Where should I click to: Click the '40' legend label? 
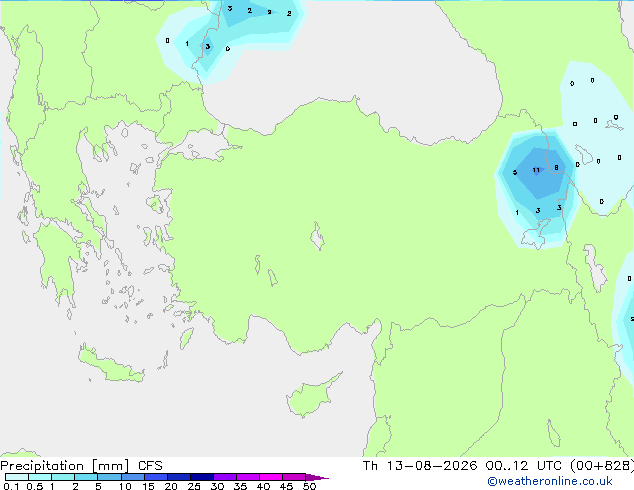[263, 486]
